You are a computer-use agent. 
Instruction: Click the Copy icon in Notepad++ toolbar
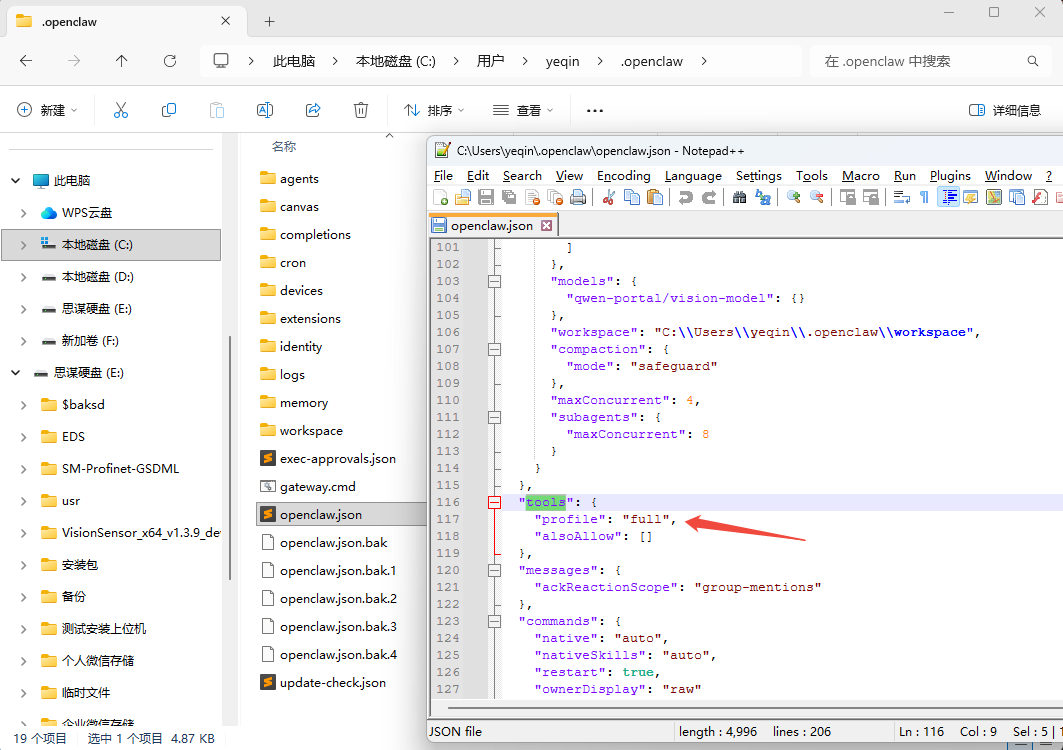click(x=631, y=197)
